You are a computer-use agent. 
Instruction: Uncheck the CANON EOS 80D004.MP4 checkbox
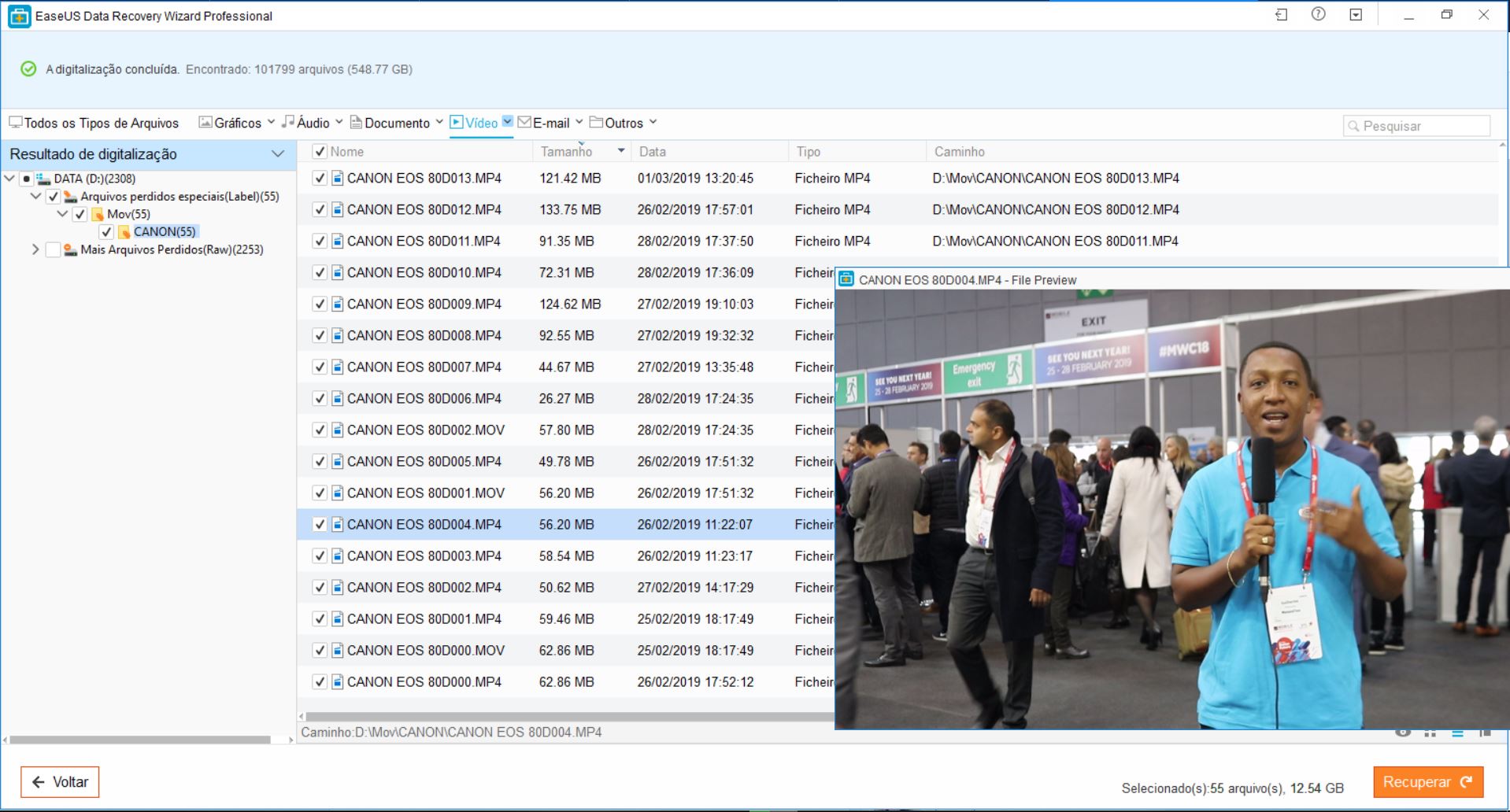(x=320, y=524)
